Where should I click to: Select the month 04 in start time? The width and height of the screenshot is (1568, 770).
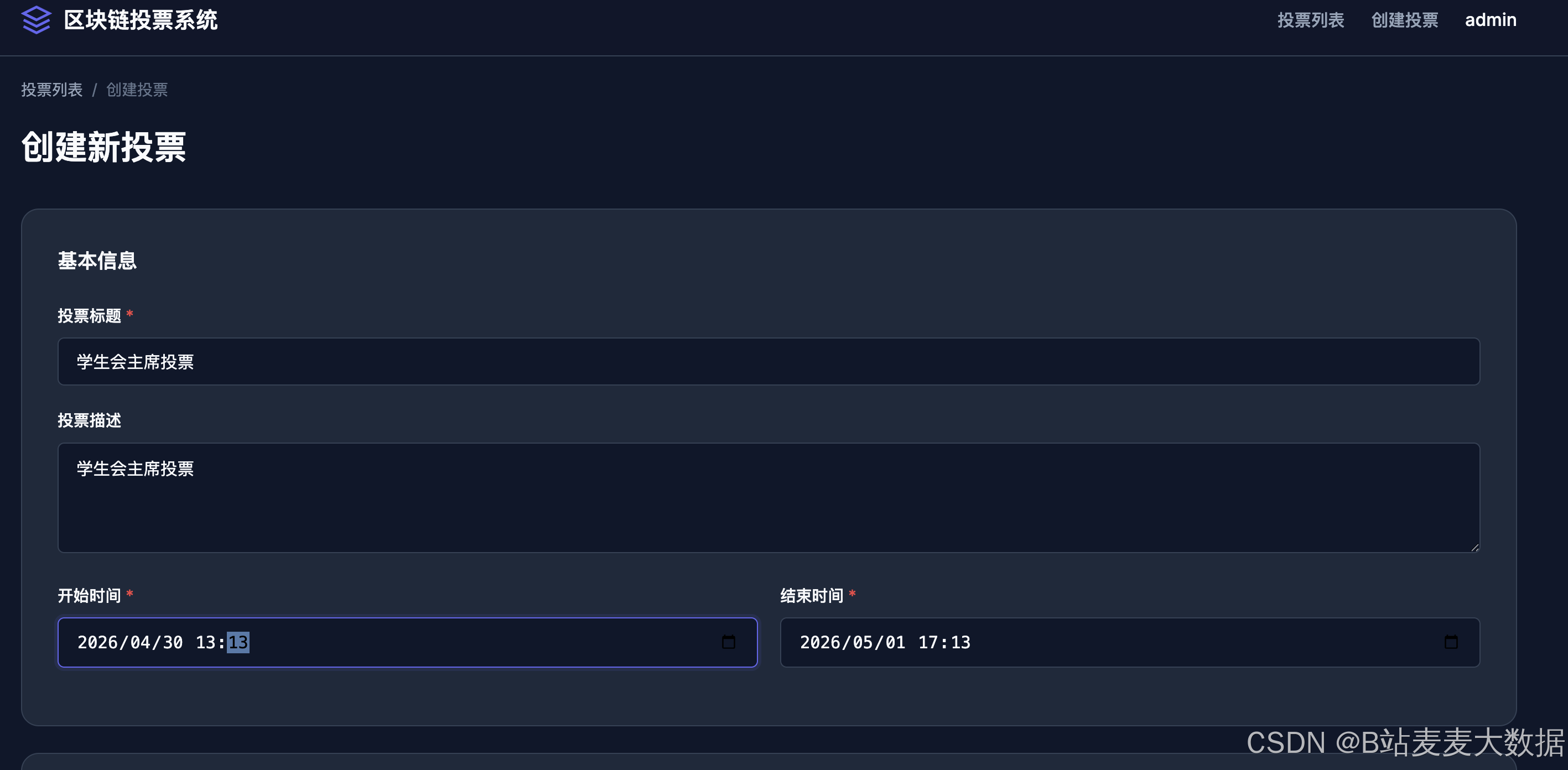click(x=140, y=643)
